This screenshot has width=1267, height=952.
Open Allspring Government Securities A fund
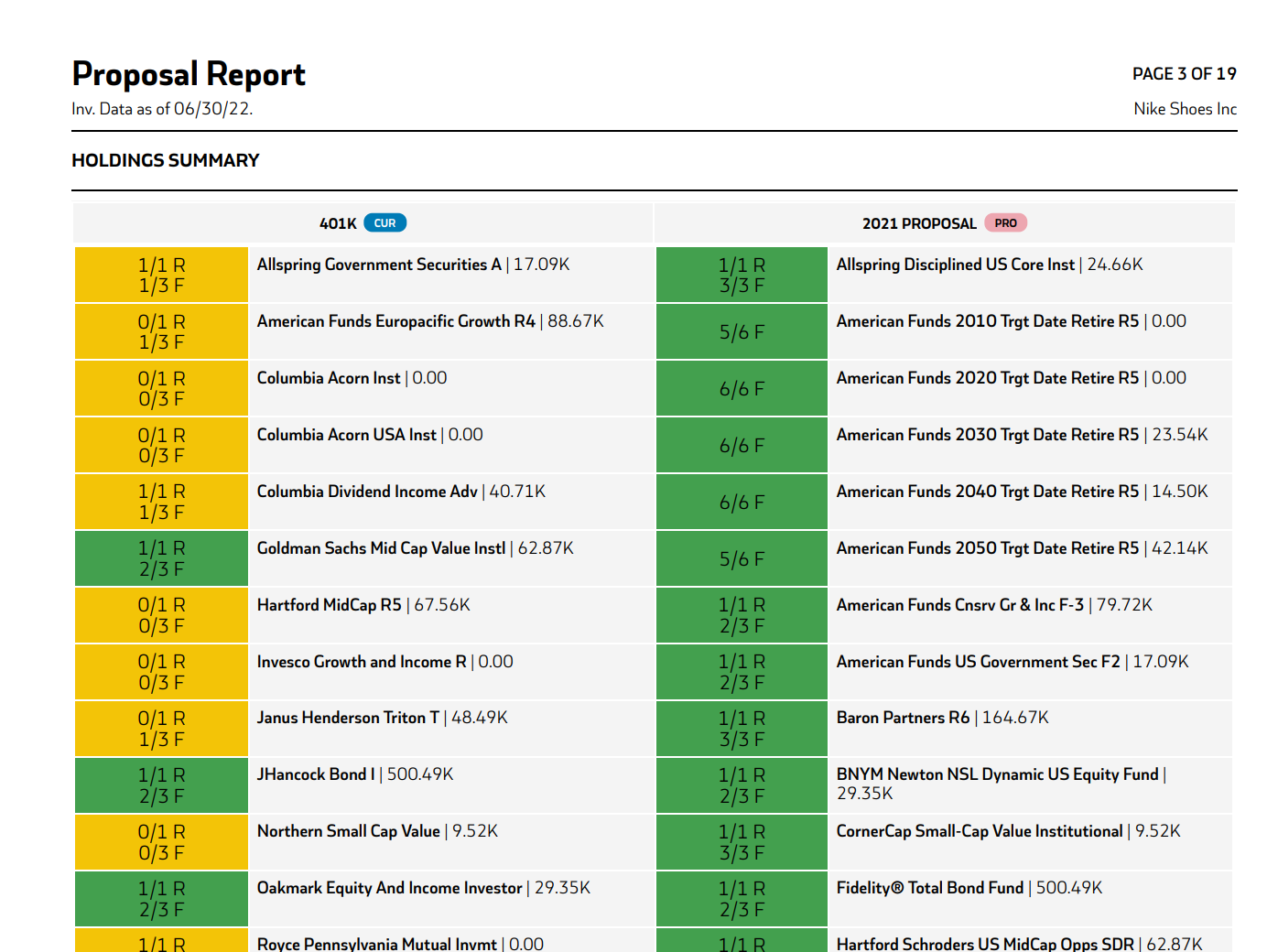coord(379,265)
